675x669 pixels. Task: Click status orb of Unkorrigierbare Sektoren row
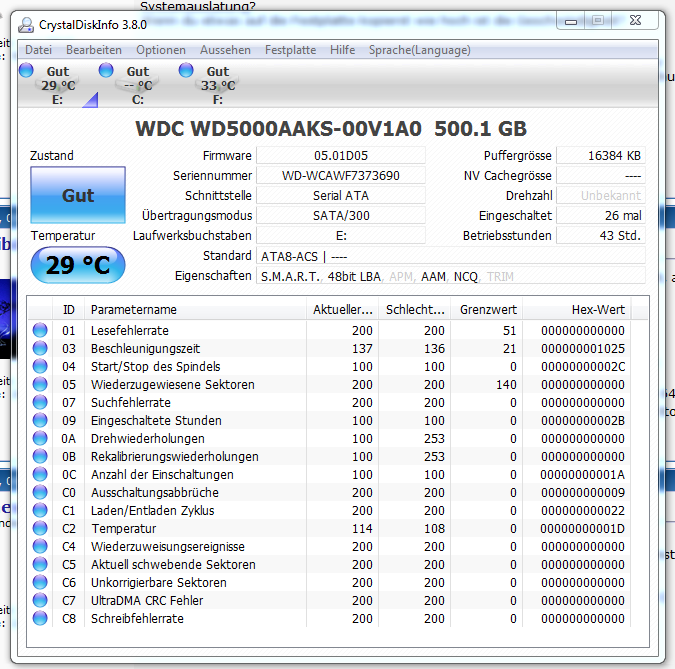40,582
